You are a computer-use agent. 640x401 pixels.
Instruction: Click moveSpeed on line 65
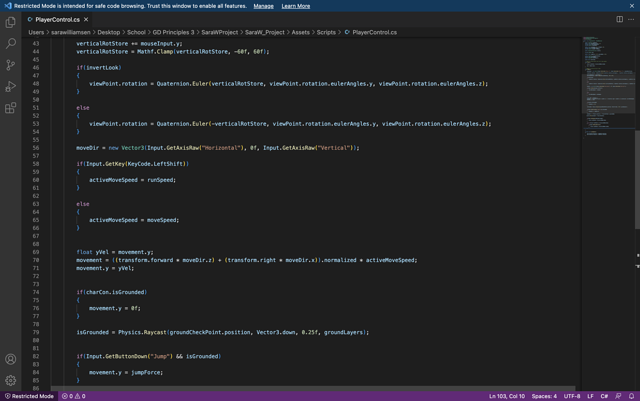pos(162,220)
